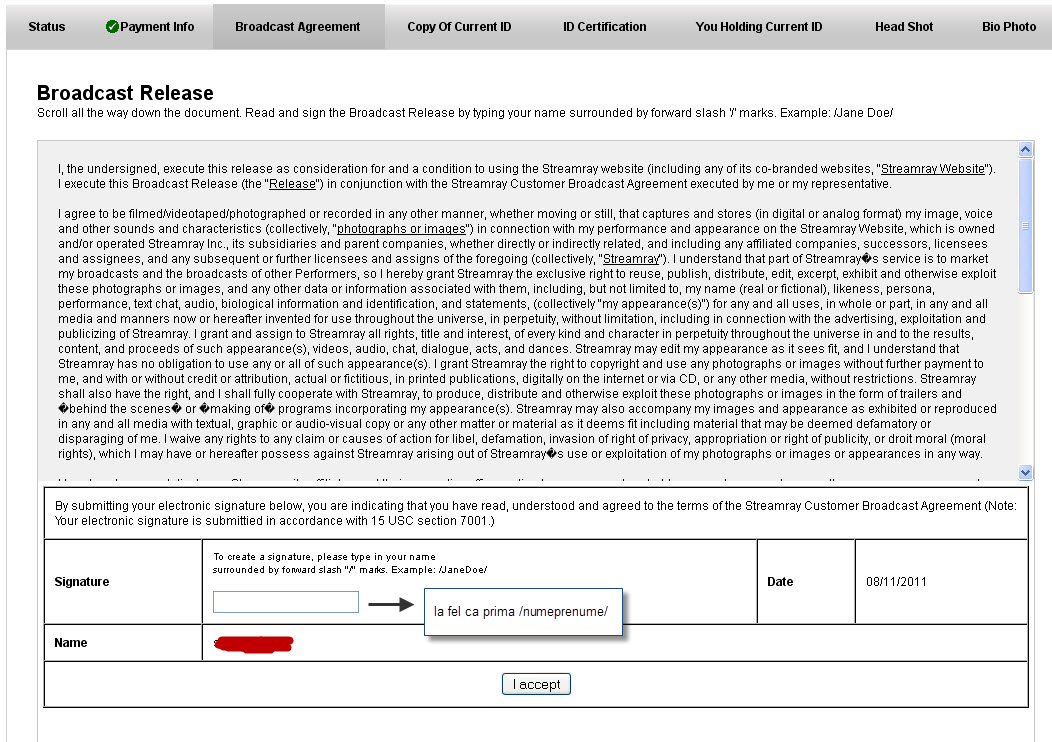Click the Date label cell
Viewport: 1052px width, 742px height.
780,582
